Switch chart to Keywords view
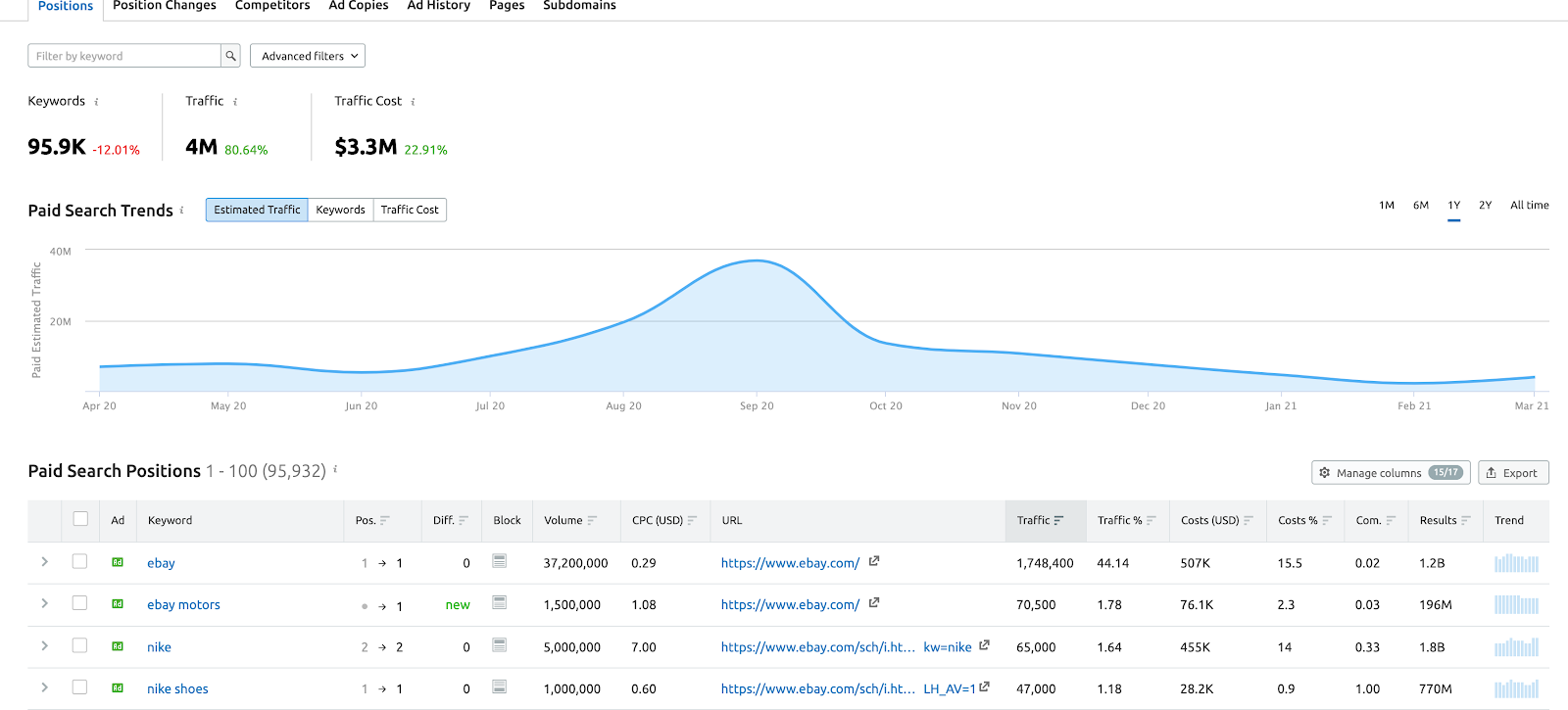The image size is (1568, 710). pos(340,210)
